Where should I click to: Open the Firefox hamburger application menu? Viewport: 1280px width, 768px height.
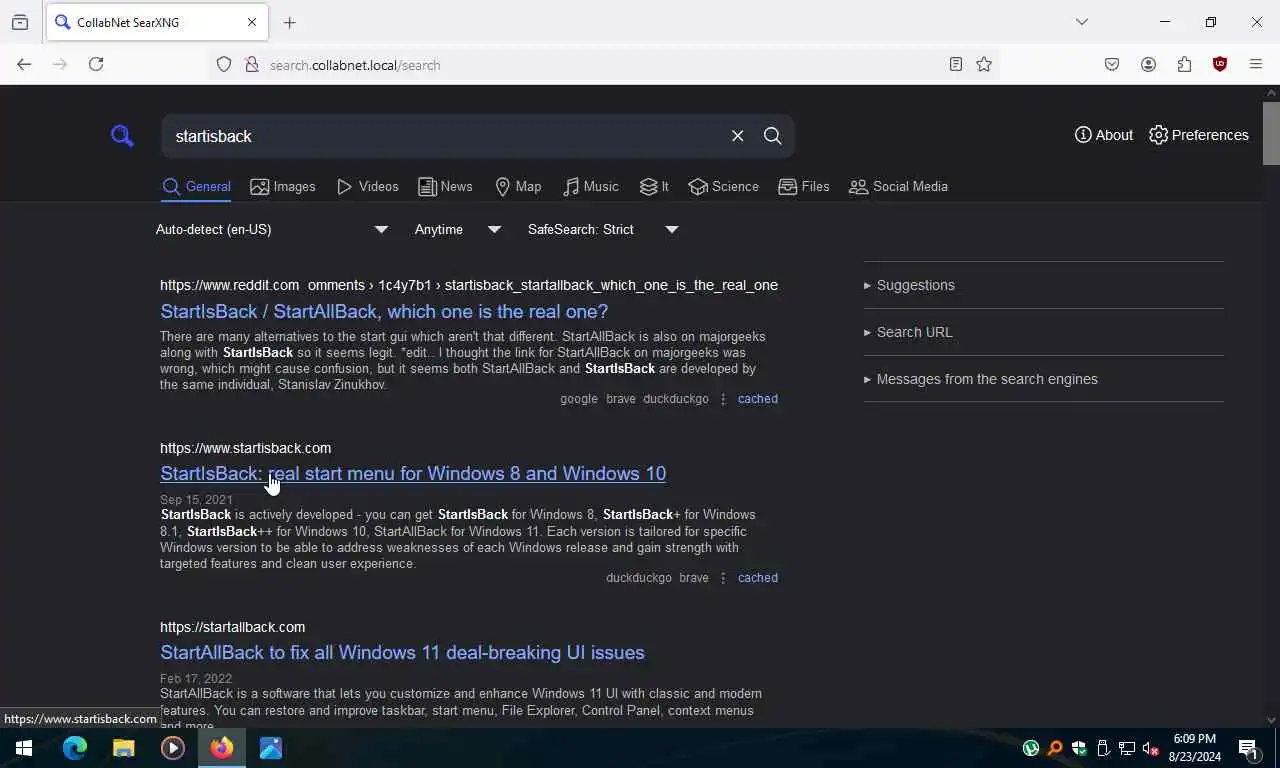point(1256,64)
